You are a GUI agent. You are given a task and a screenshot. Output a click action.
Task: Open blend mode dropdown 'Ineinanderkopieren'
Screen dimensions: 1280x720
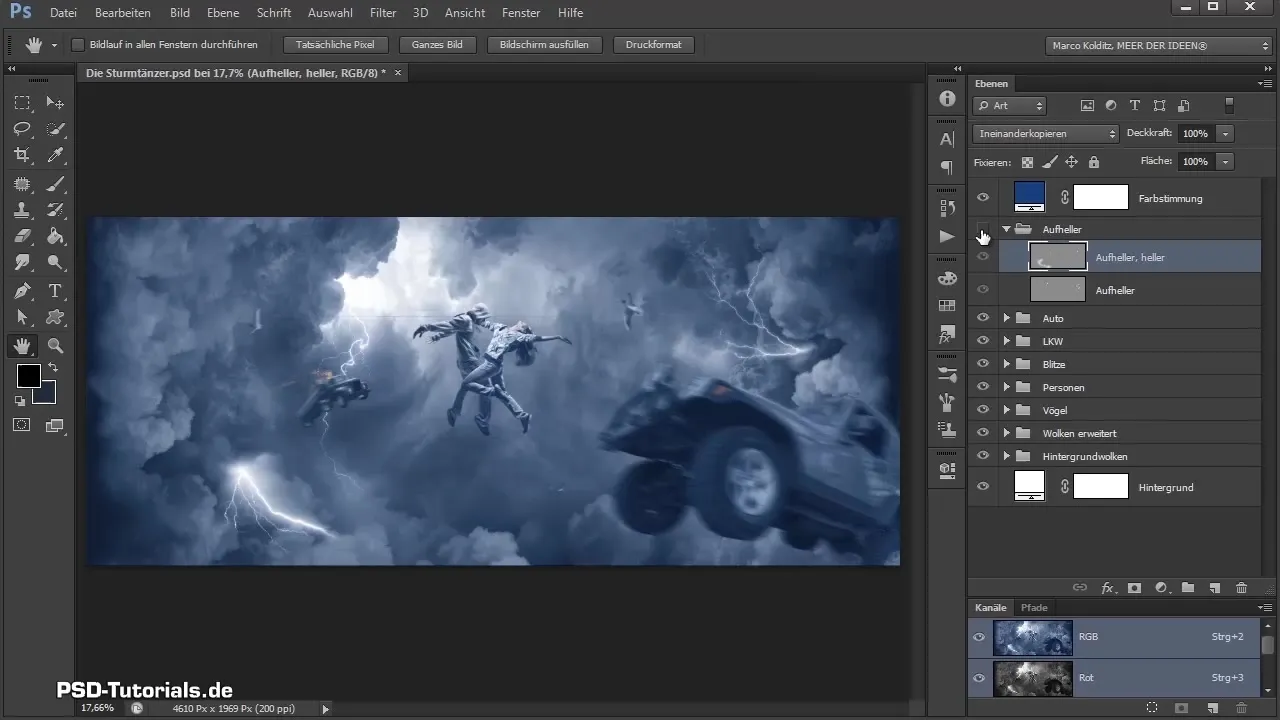(1045, 133)
